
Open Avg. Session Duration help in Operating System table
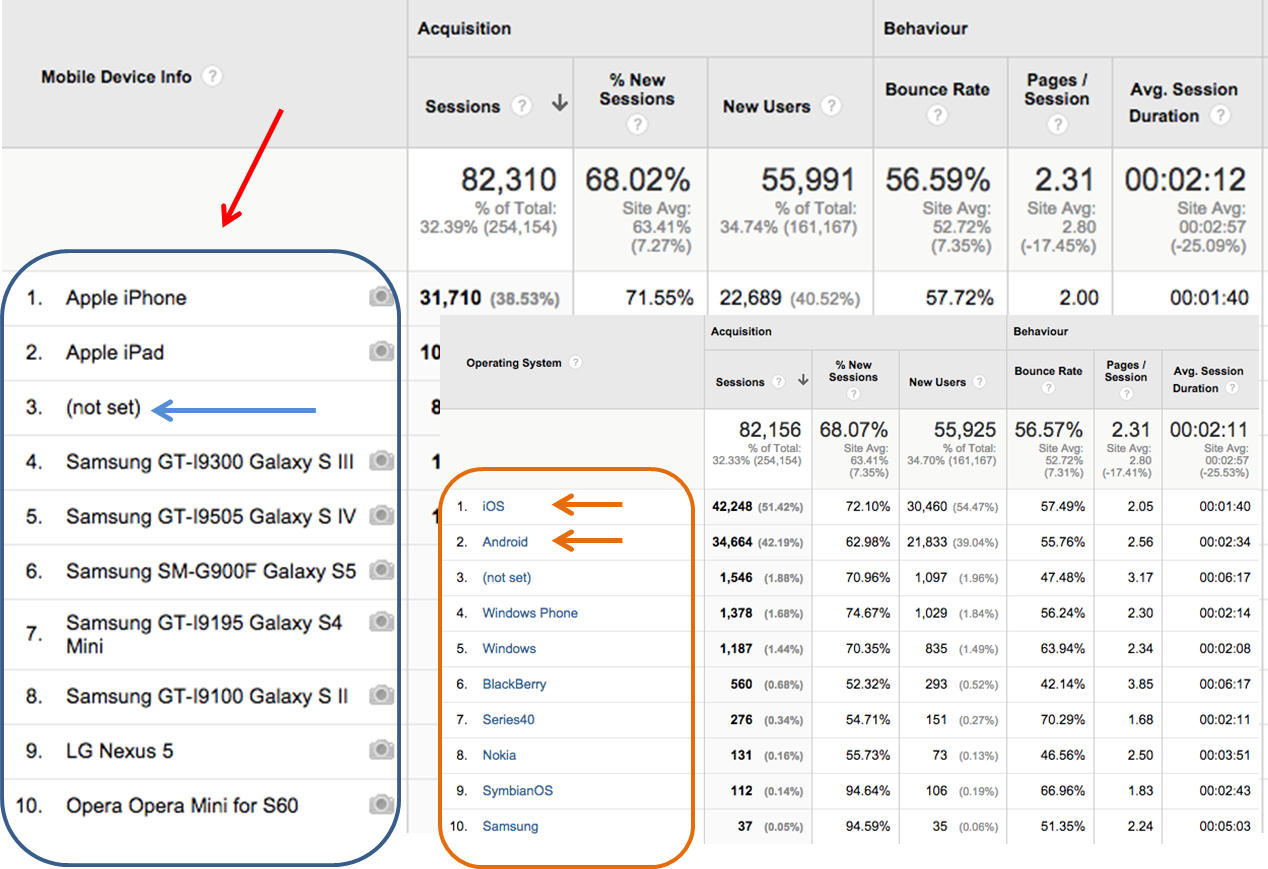pos(1231,388)
